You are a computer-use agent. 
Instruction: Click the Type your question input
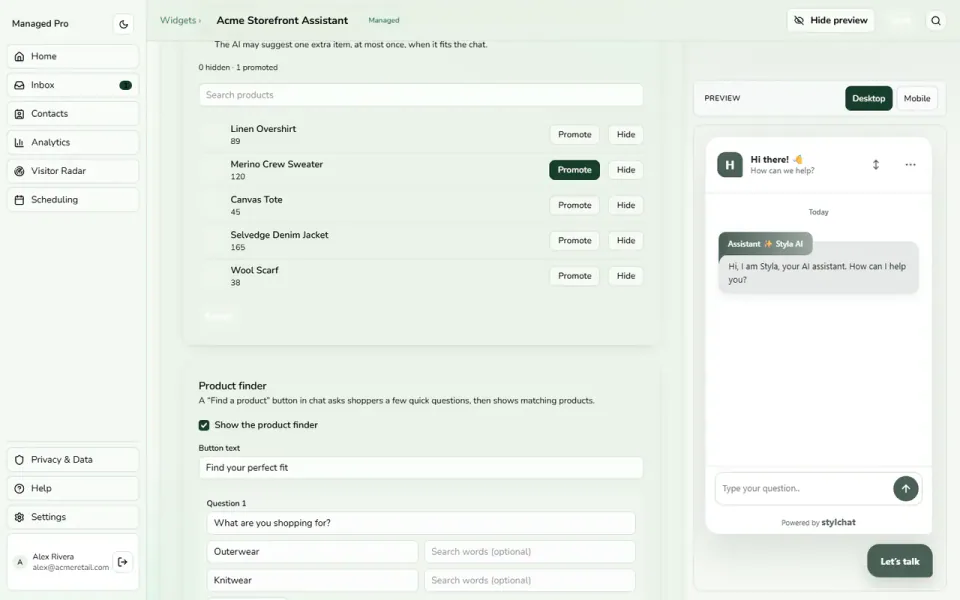point(803,489)
